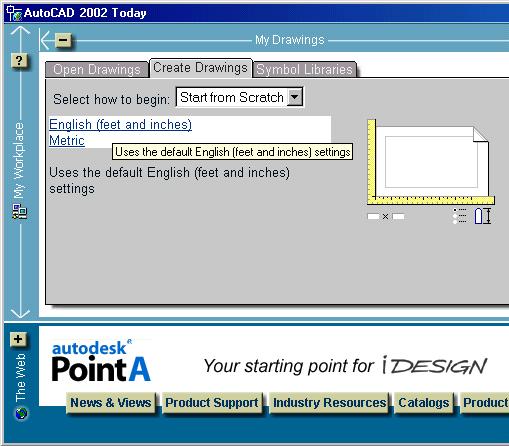The width and height of the screenshot is (509, 446).
Task: Open the Symbol Libraries tab
Action: (x=304, y=70)
